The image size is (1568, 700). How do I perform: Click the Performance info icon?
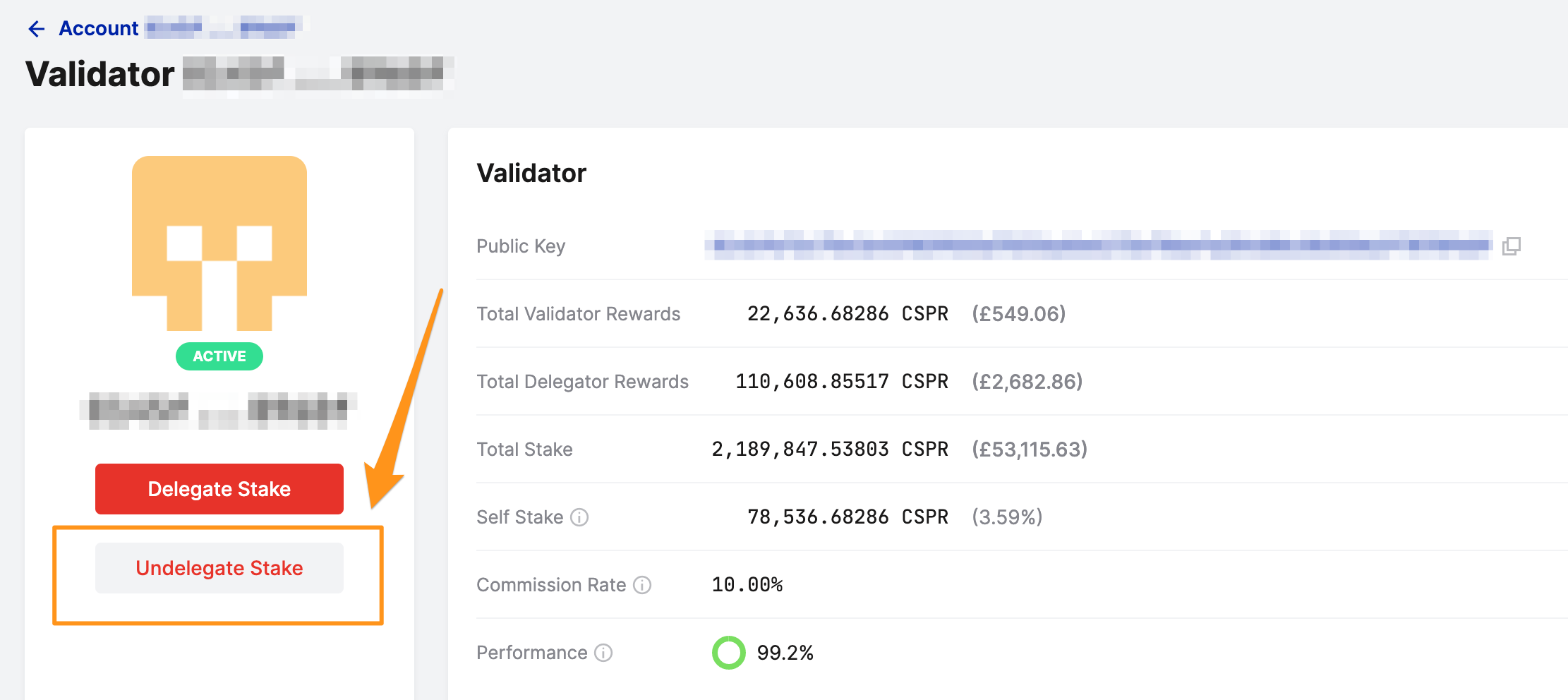pos(603,653)
